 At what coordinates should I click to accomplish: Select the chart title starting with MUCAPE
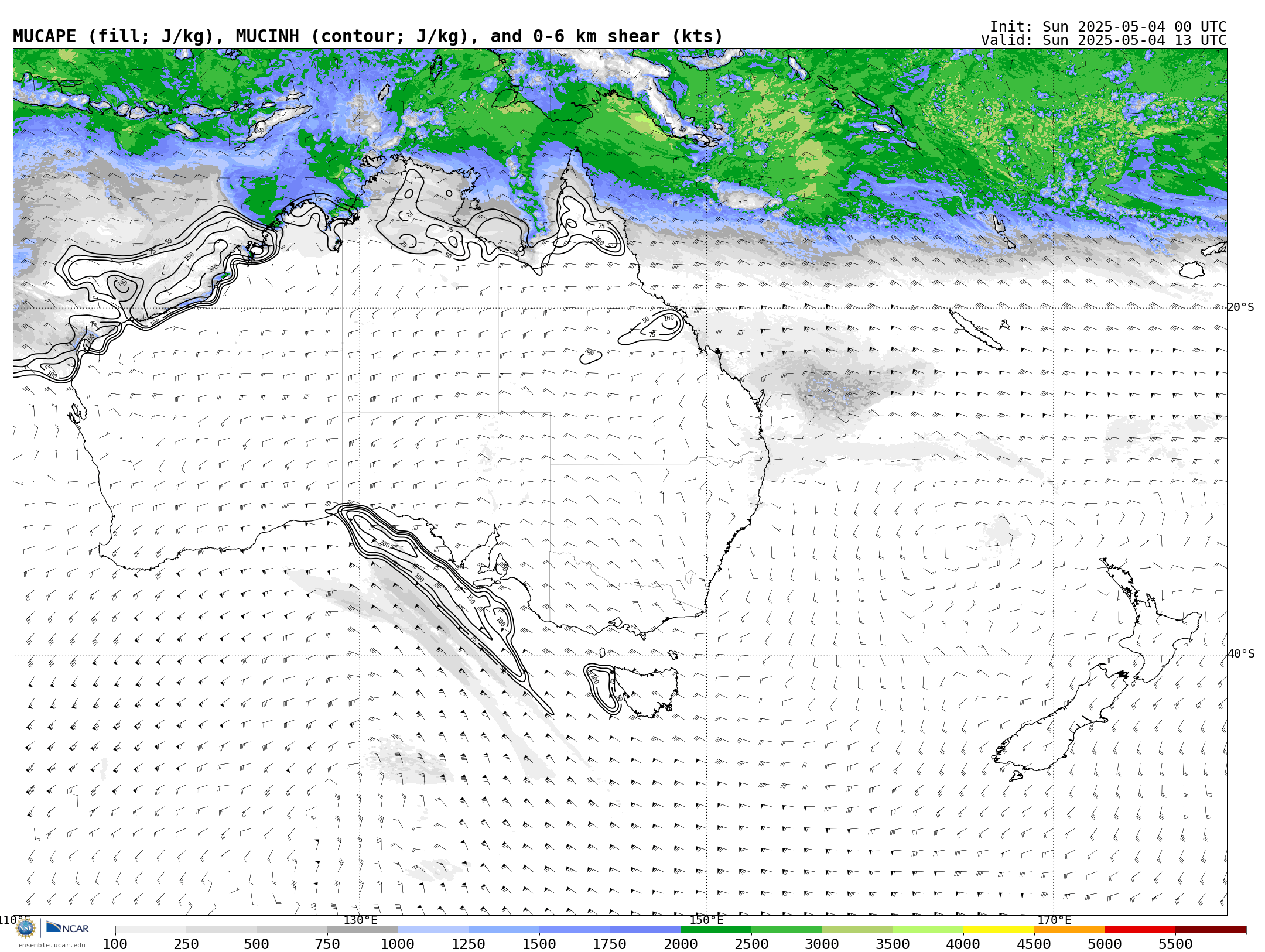click(368, 36)
